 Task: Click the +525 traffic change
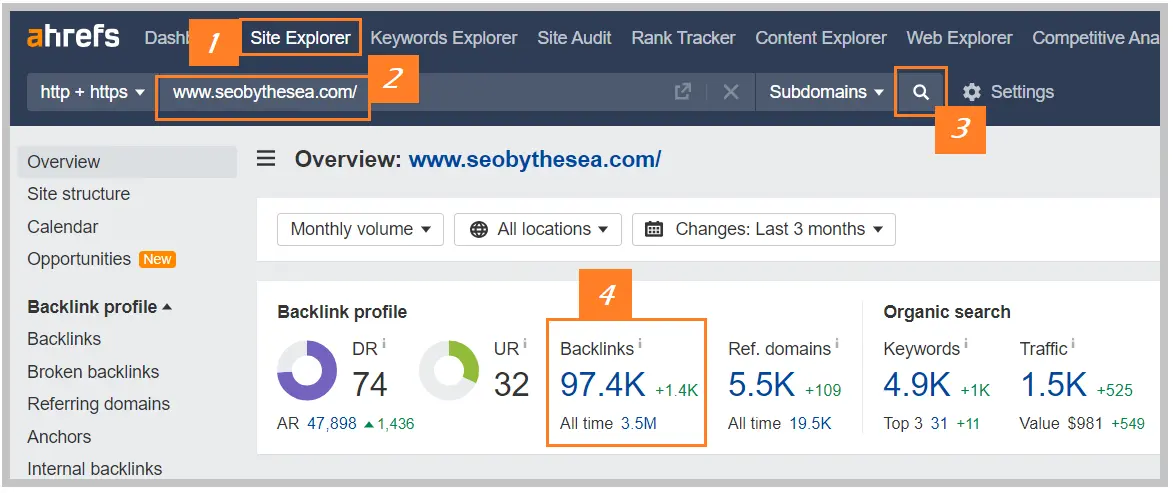(x=1115, y=391)
